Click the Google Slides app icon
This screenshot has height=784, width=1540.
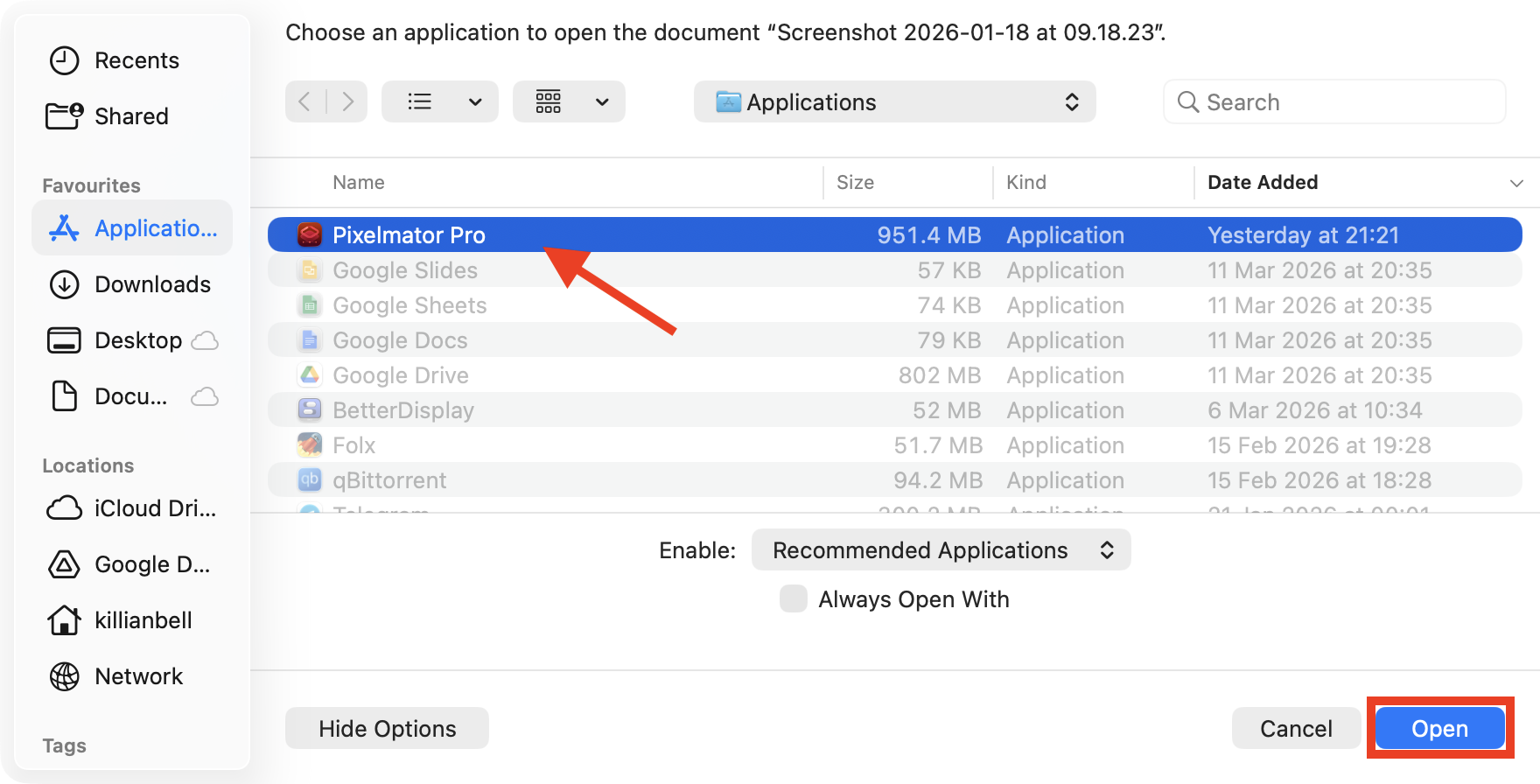[x=310, y=269]
